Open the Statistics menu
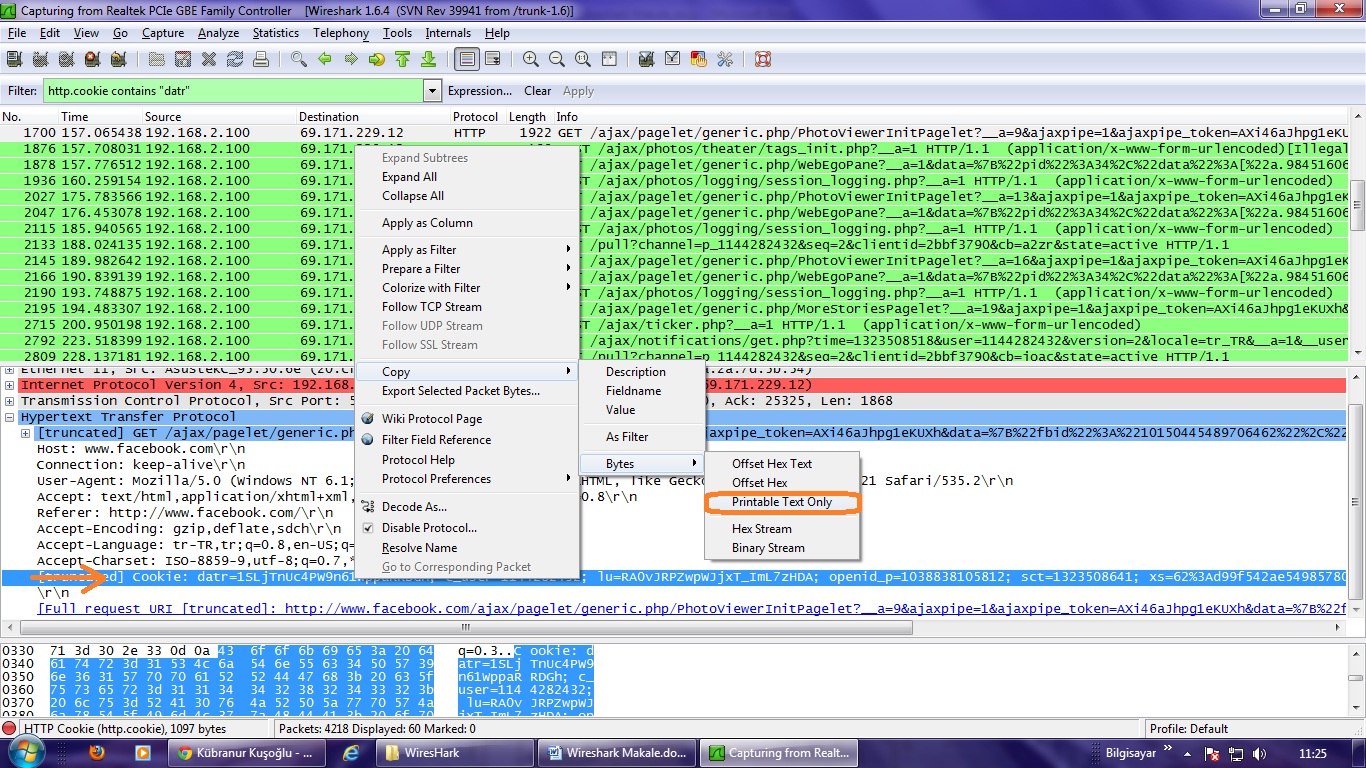1366x768 pixels. tap(275, 33)
